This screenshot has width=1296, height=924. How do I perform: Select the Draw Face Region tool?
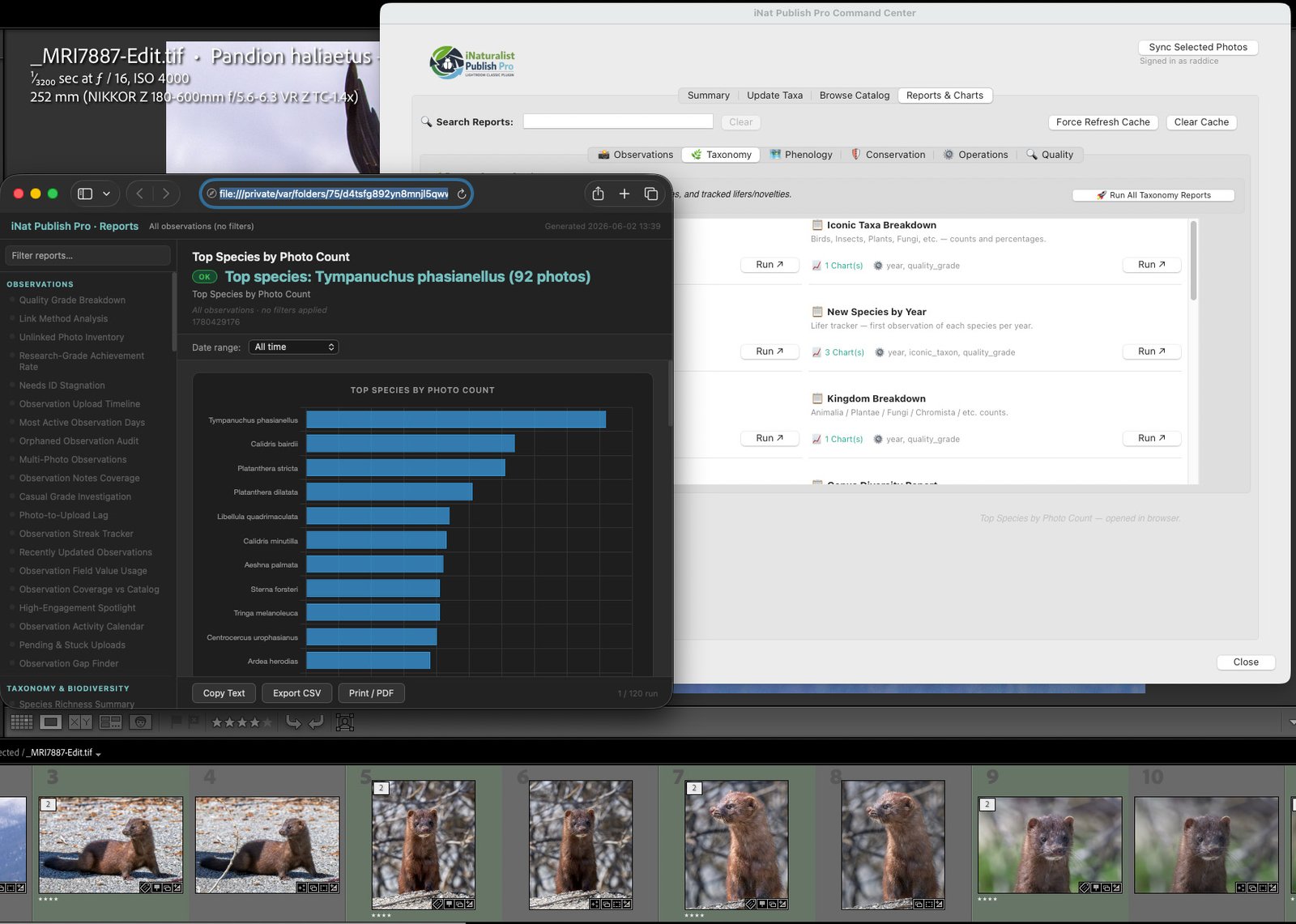pos(345,722)
